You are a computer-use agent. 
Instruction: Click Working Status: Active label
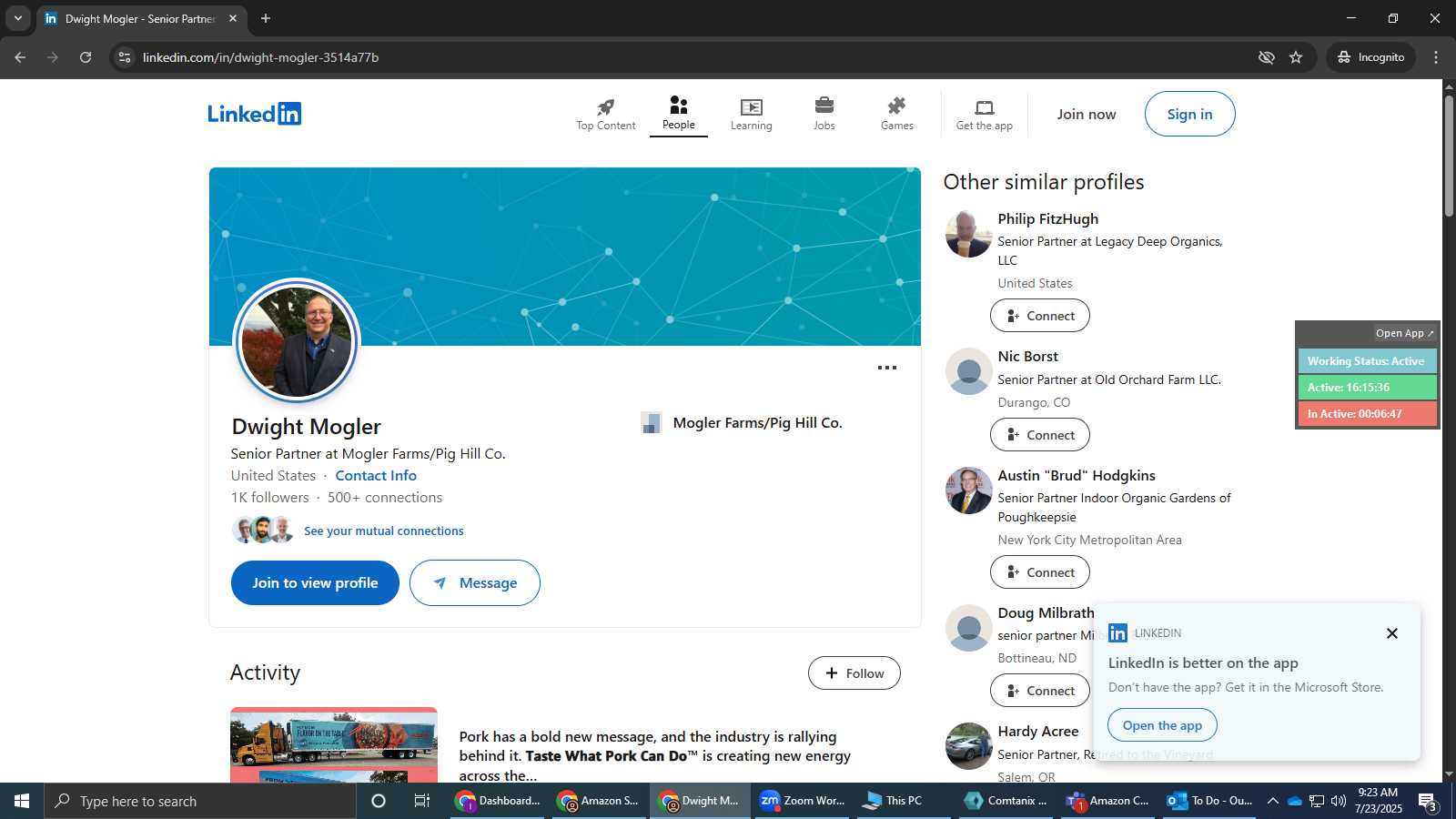pyautogui.click(x=1366, y=361)
